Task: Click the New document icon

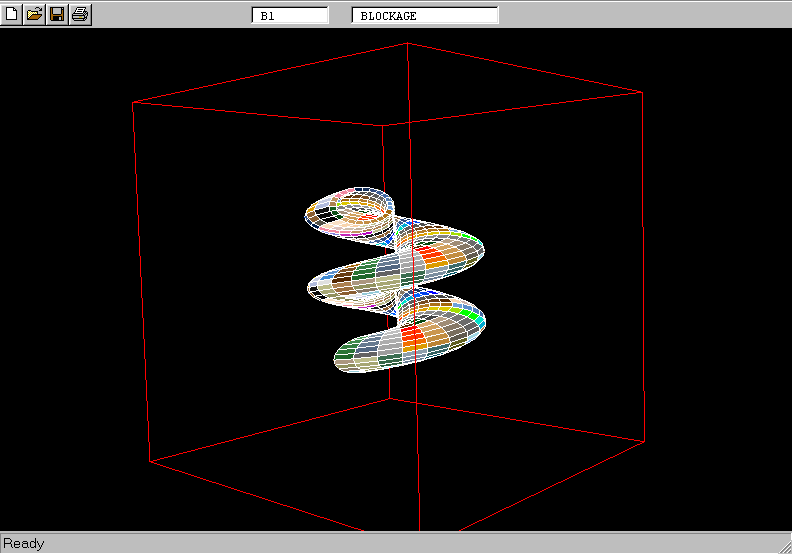Action: tap(12, 14)
